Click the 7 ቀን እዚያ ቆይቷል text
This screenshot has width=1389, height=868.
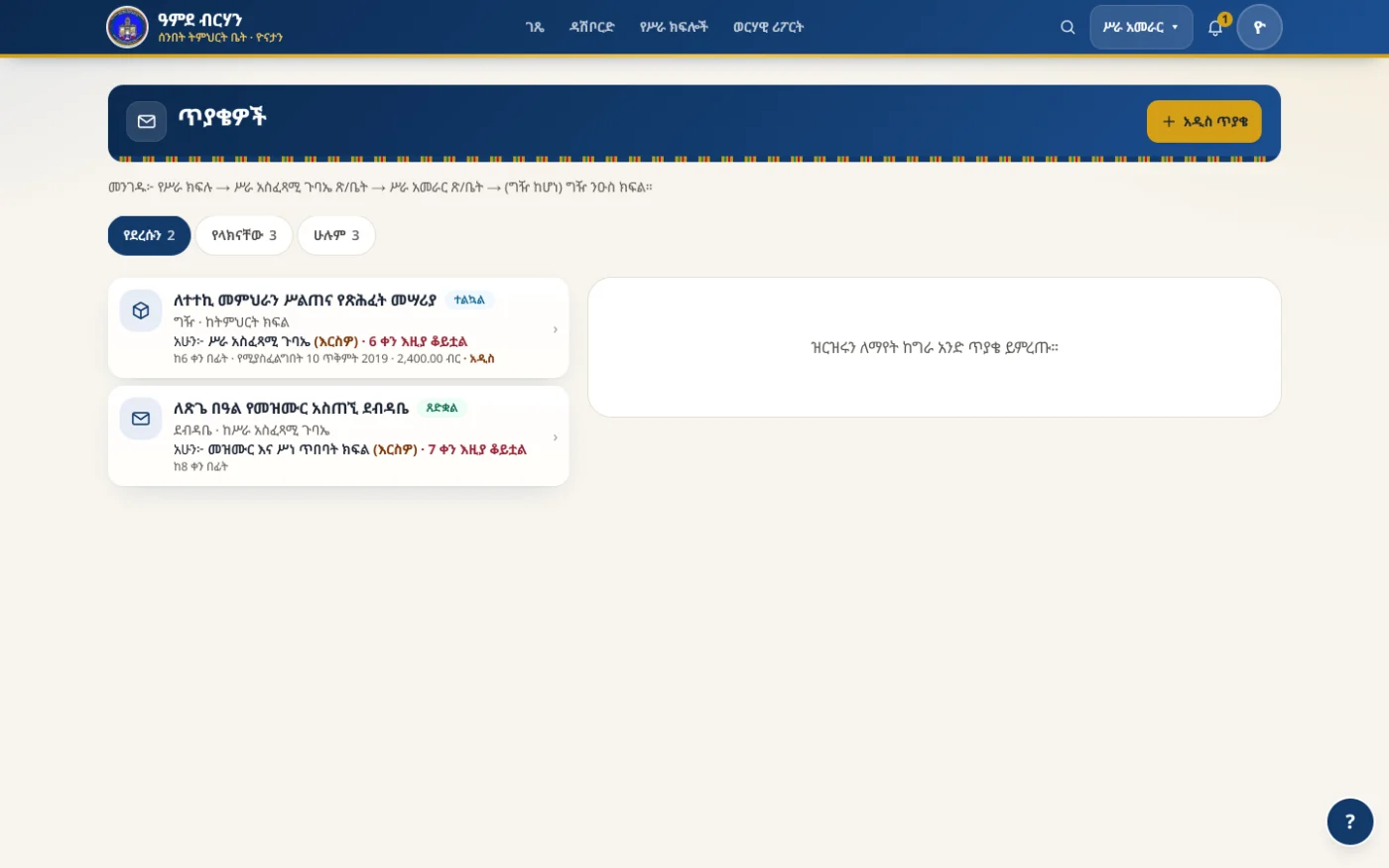(x=477, y=449)
